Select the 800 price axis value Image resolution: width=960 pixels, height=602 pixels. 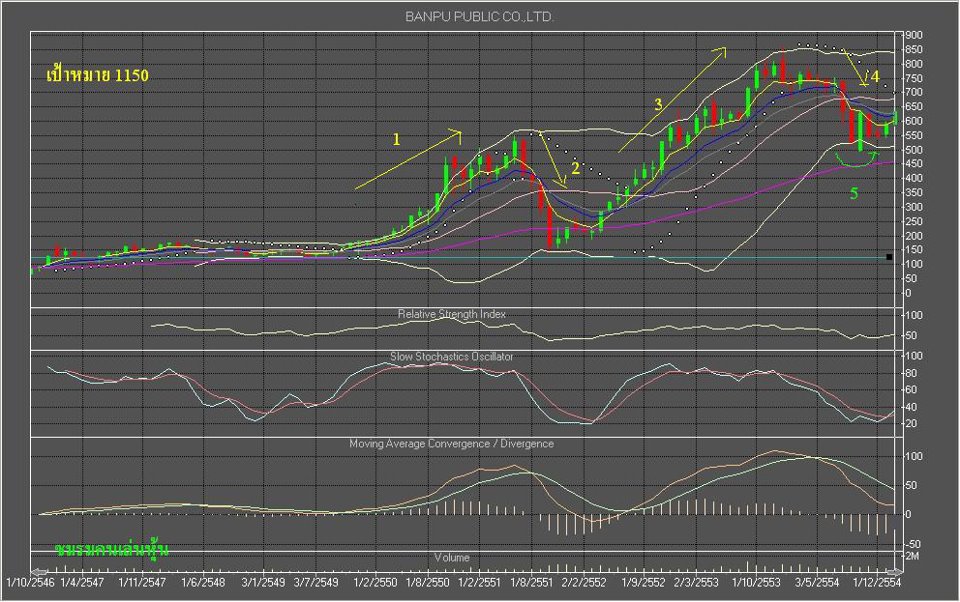point(913,64)
